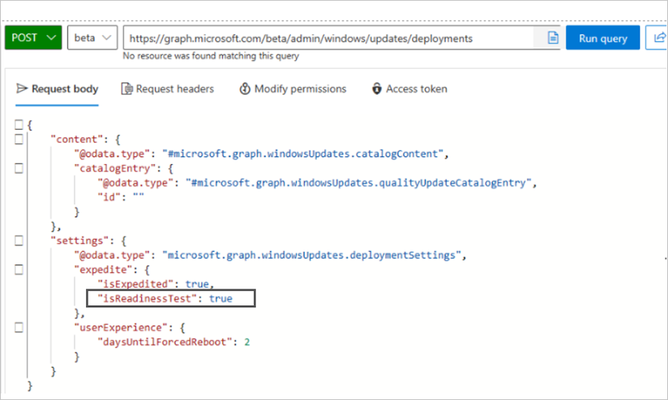Open the POST method dropdown
This screenshot has width=668, height=400.
[x=33, y=37]
